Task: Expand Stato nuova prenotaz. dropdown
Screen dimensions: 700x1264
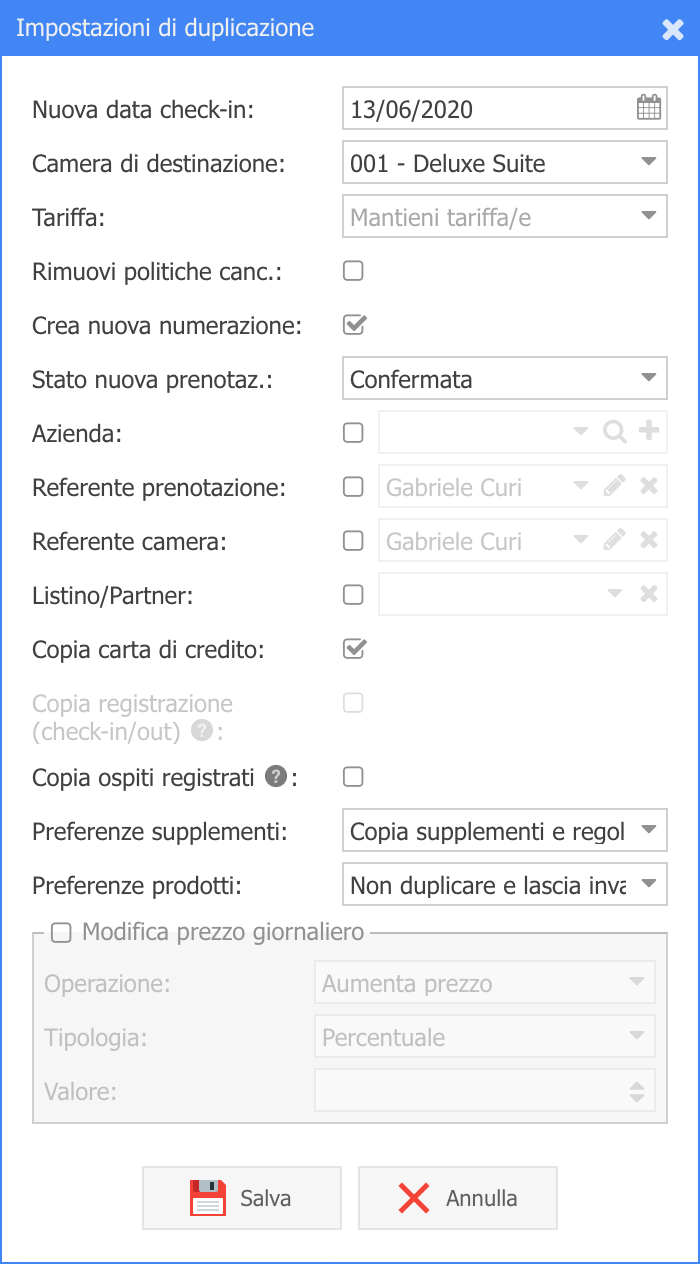Action: (505, 378)
